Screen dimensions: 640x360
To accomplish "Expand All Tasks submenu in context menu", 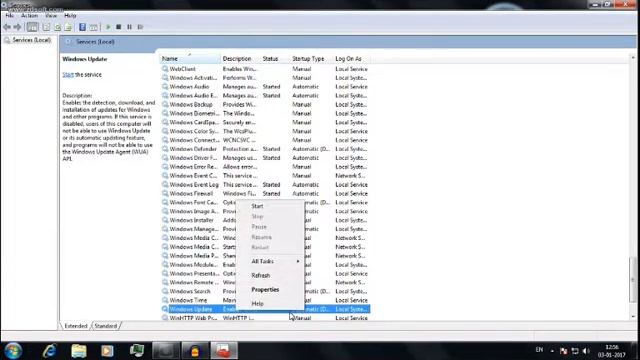I will click(x=270, y=261).
